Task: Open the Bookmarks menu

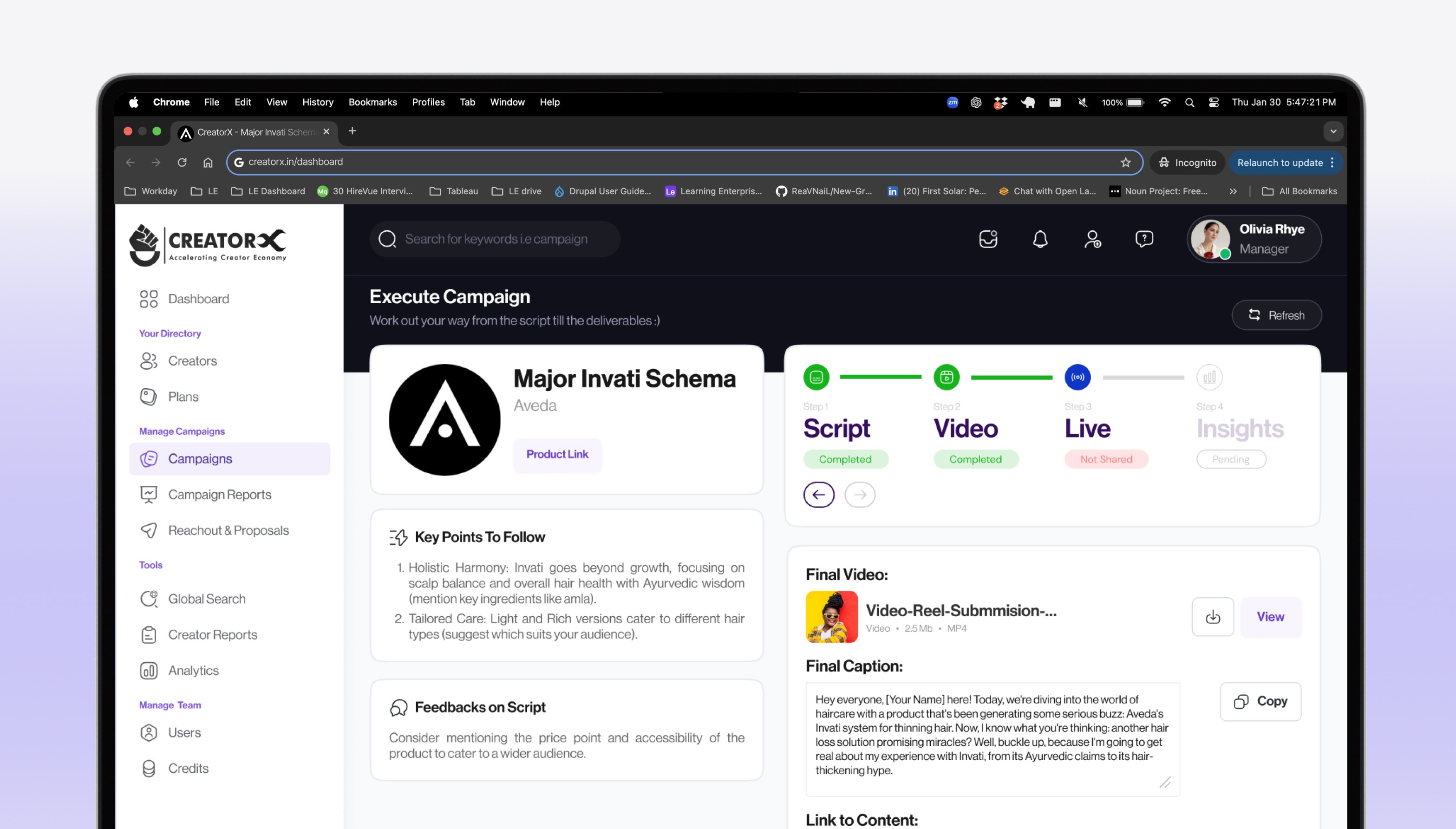Action: tap(373, 103)
